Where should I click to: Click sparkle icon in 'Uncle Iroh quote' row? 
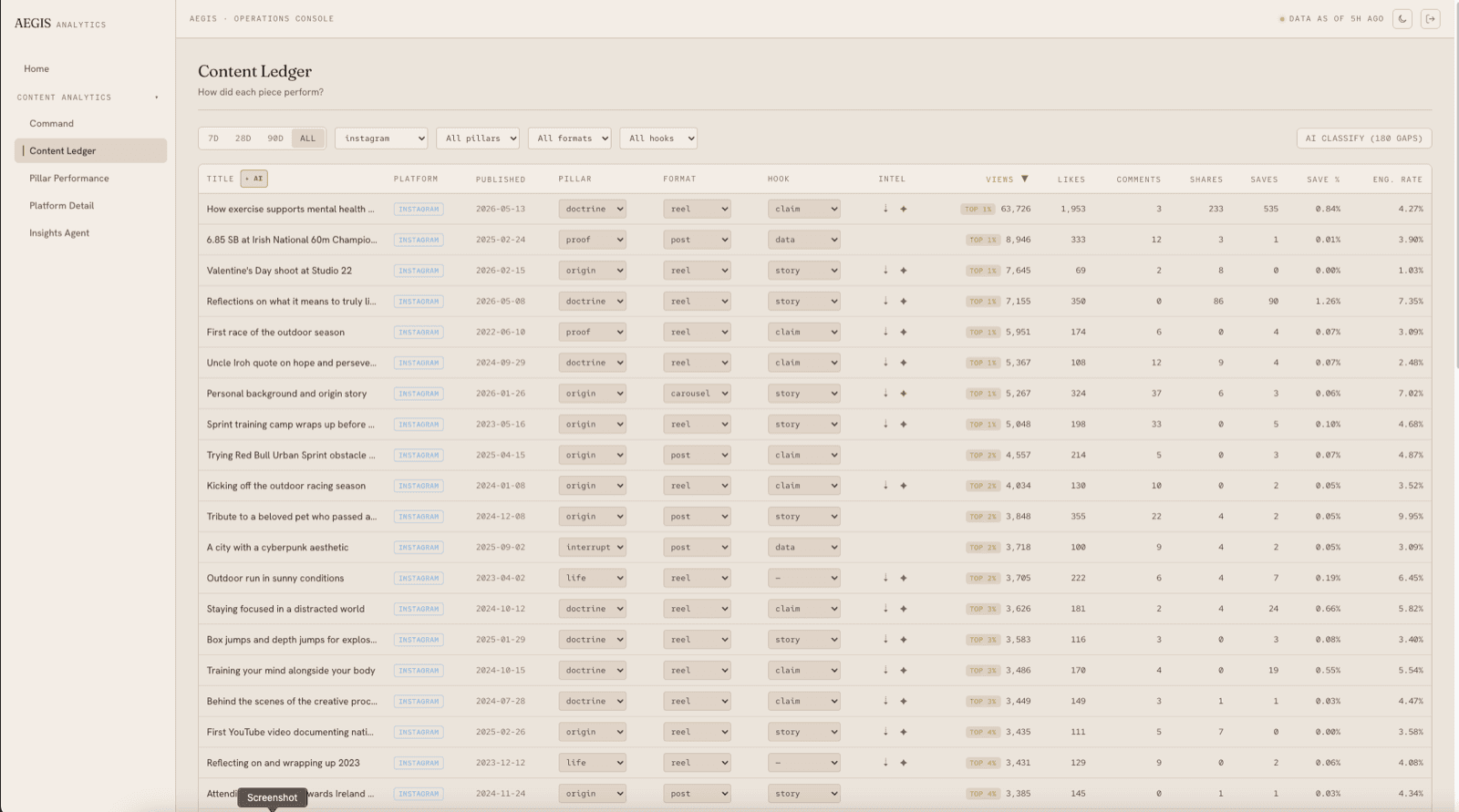(x=904, y=363)
